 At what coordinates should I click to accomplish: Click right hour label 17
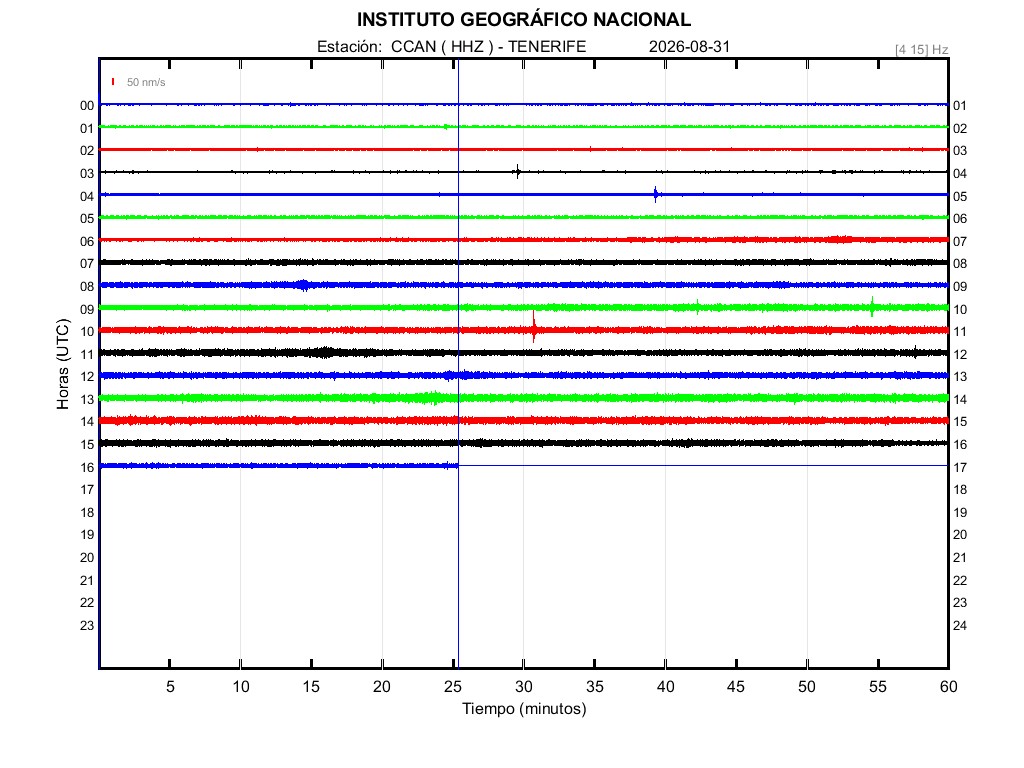[960, 468]
